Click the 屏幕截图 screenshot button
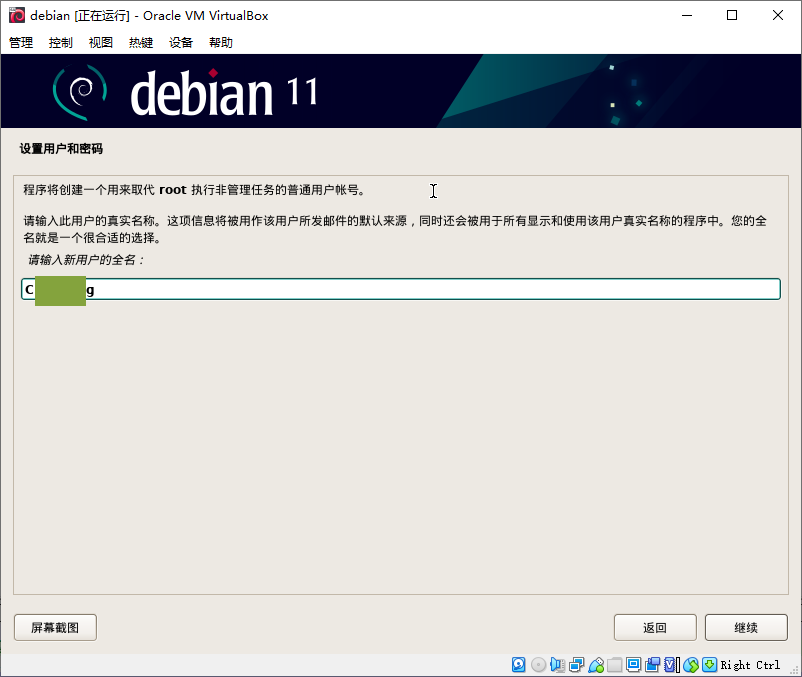 [x=55, y=627]
